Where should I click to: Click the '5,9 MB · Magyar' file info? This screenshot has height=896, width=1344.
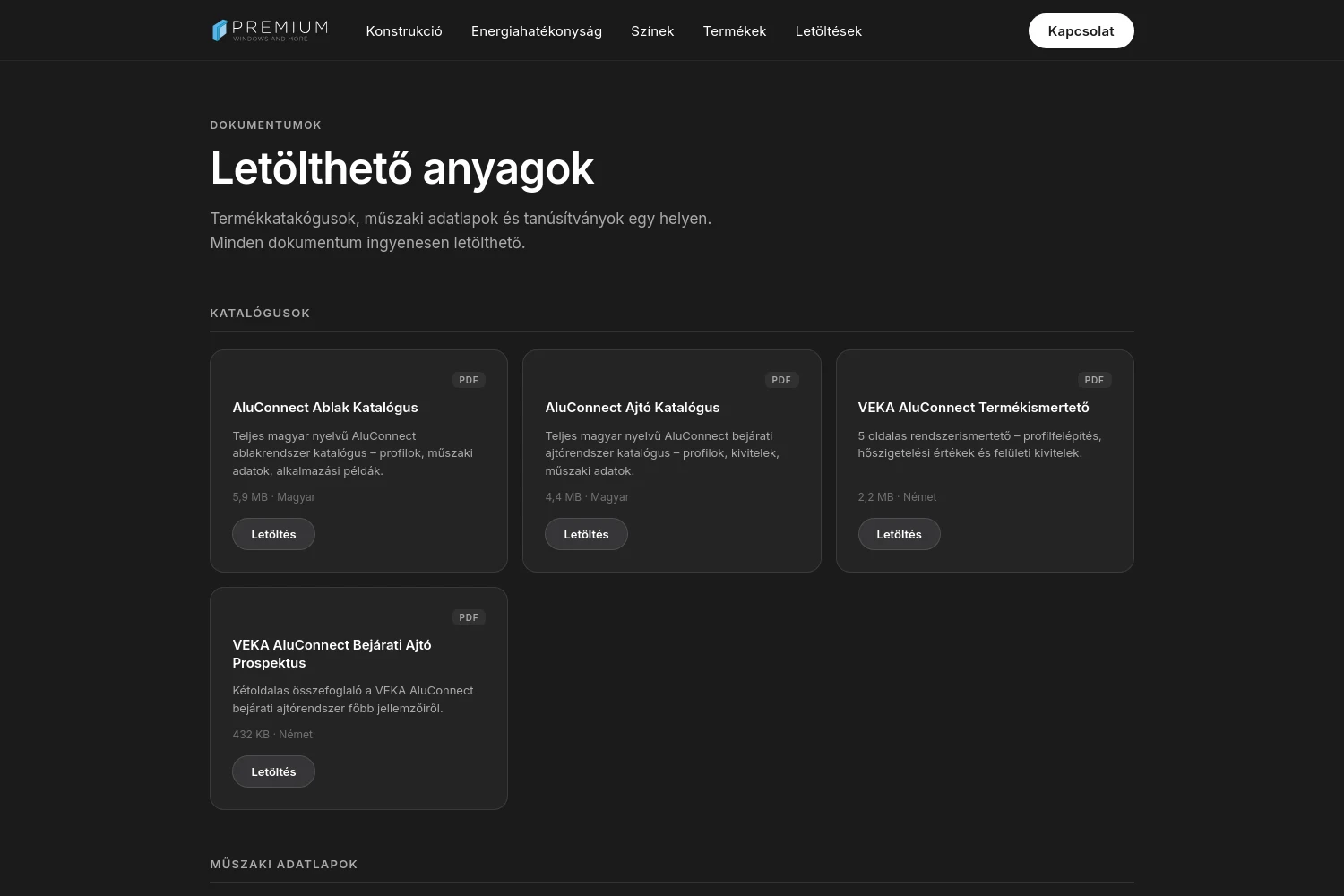click(x=274, y=497)
